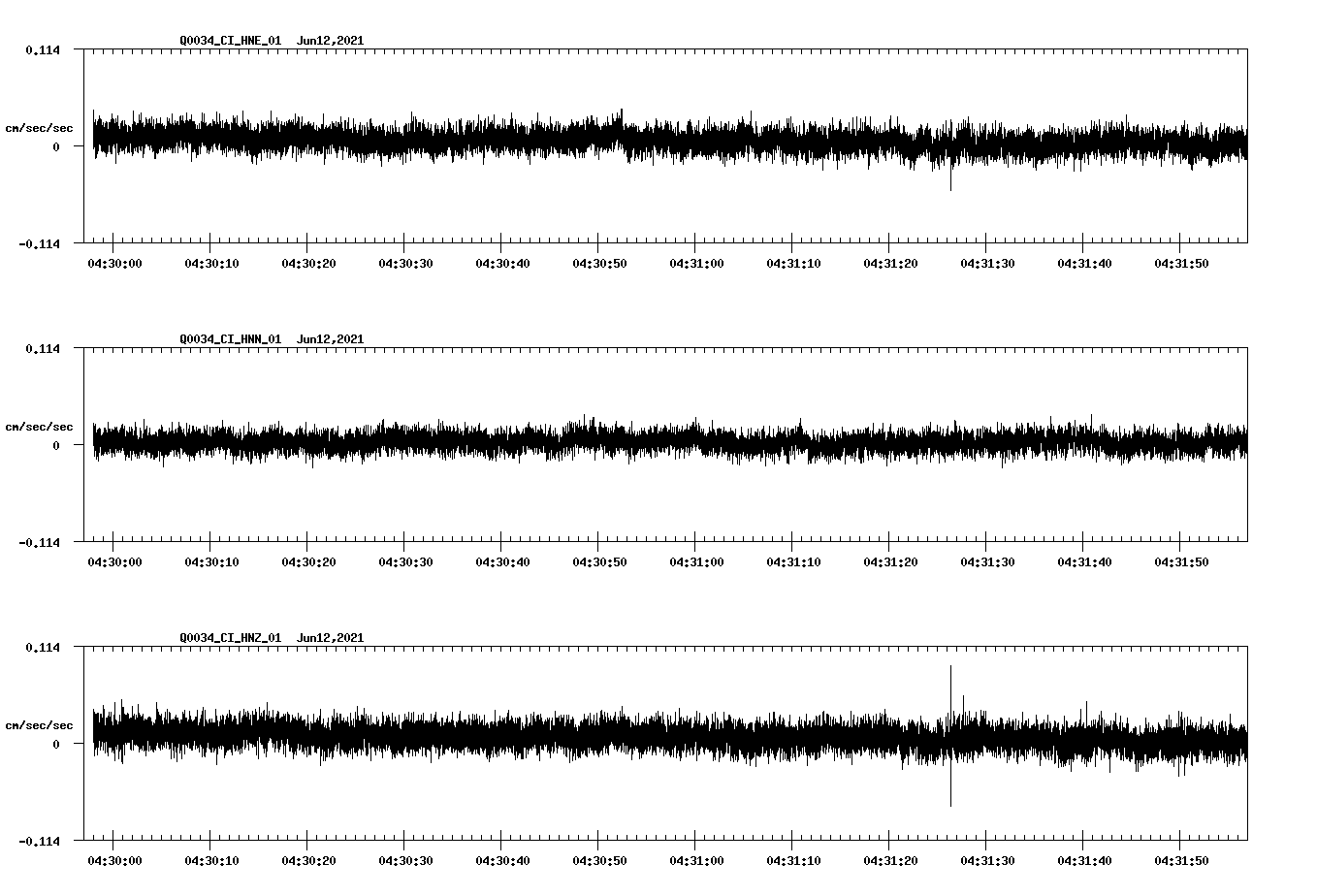Click 04:31:30 time label under HNE plot
The width and height of the screenshot is (1317, 896).
tap(987, 264)
